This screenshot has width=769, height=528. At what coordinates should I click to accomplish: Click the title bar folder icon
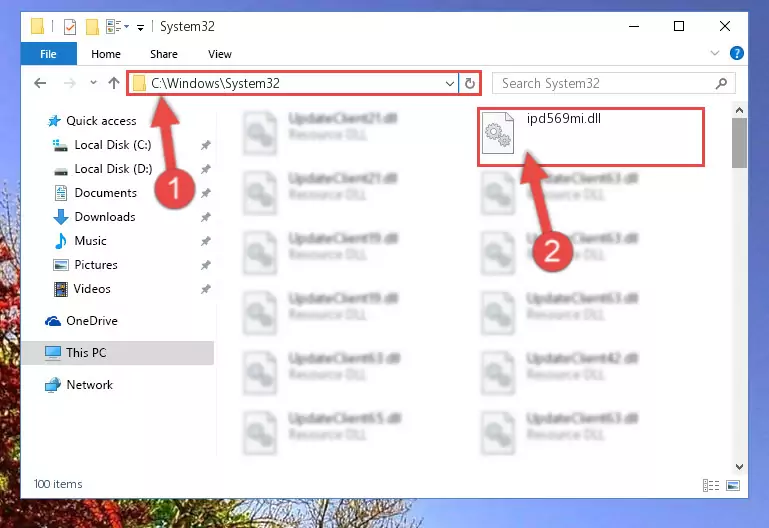[37, 26]
